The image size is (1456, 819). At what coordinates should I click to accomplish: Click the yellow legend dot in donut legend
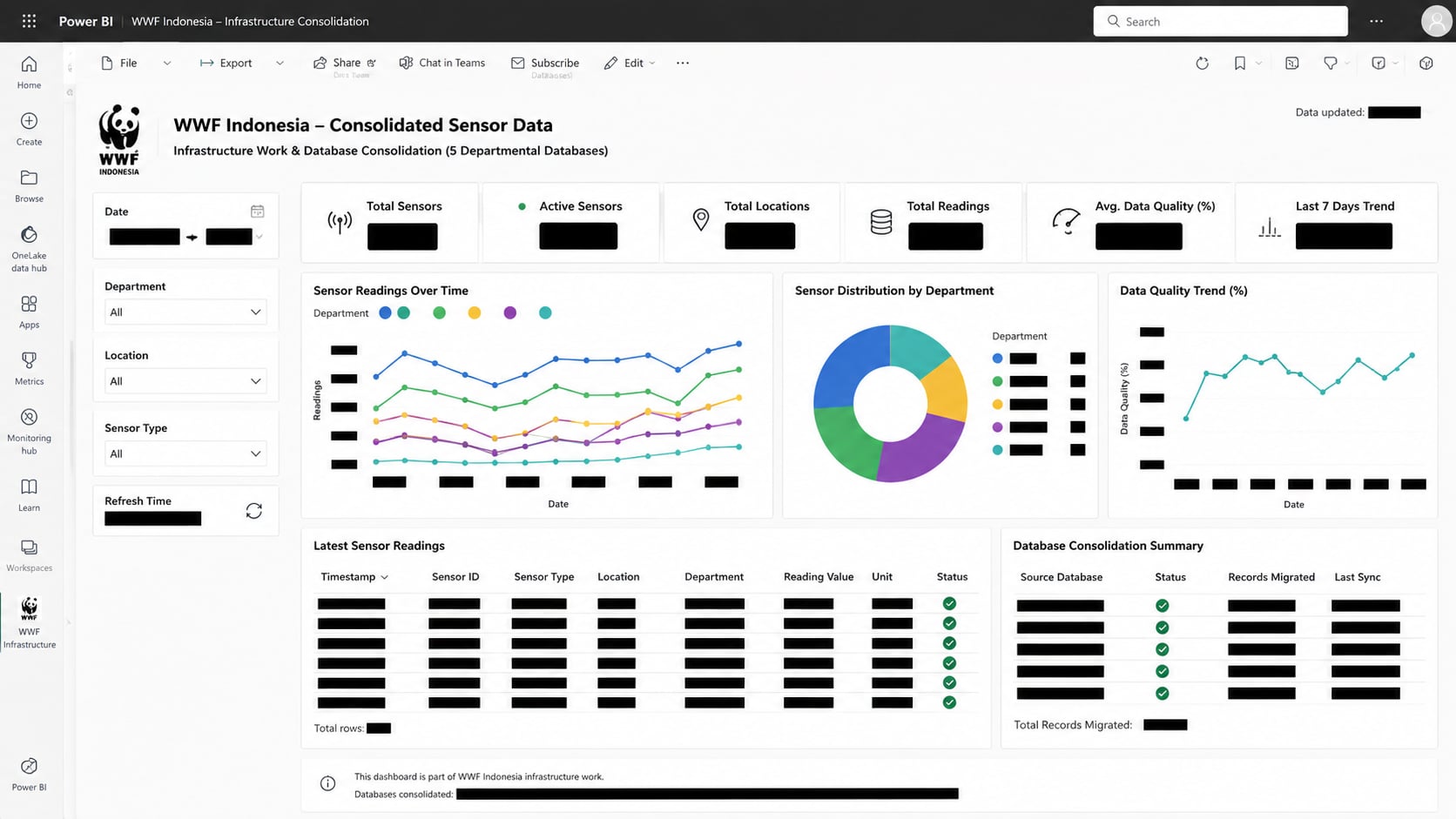coord(998,404)
